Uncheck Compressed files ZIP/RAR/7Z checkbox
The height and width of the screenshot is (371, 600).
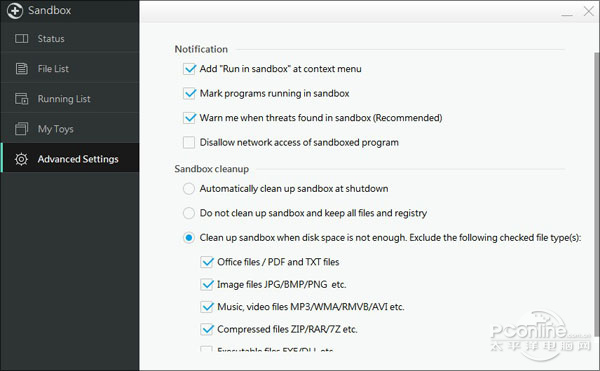[x=207, y=329]
